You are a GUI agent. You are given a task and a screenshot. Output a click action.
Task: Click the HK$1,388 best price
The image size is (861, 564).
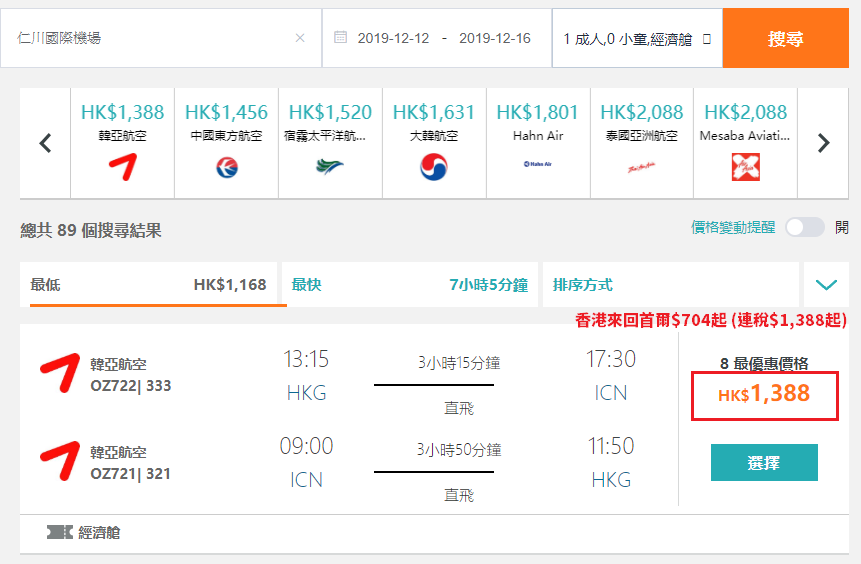(764, 395)
